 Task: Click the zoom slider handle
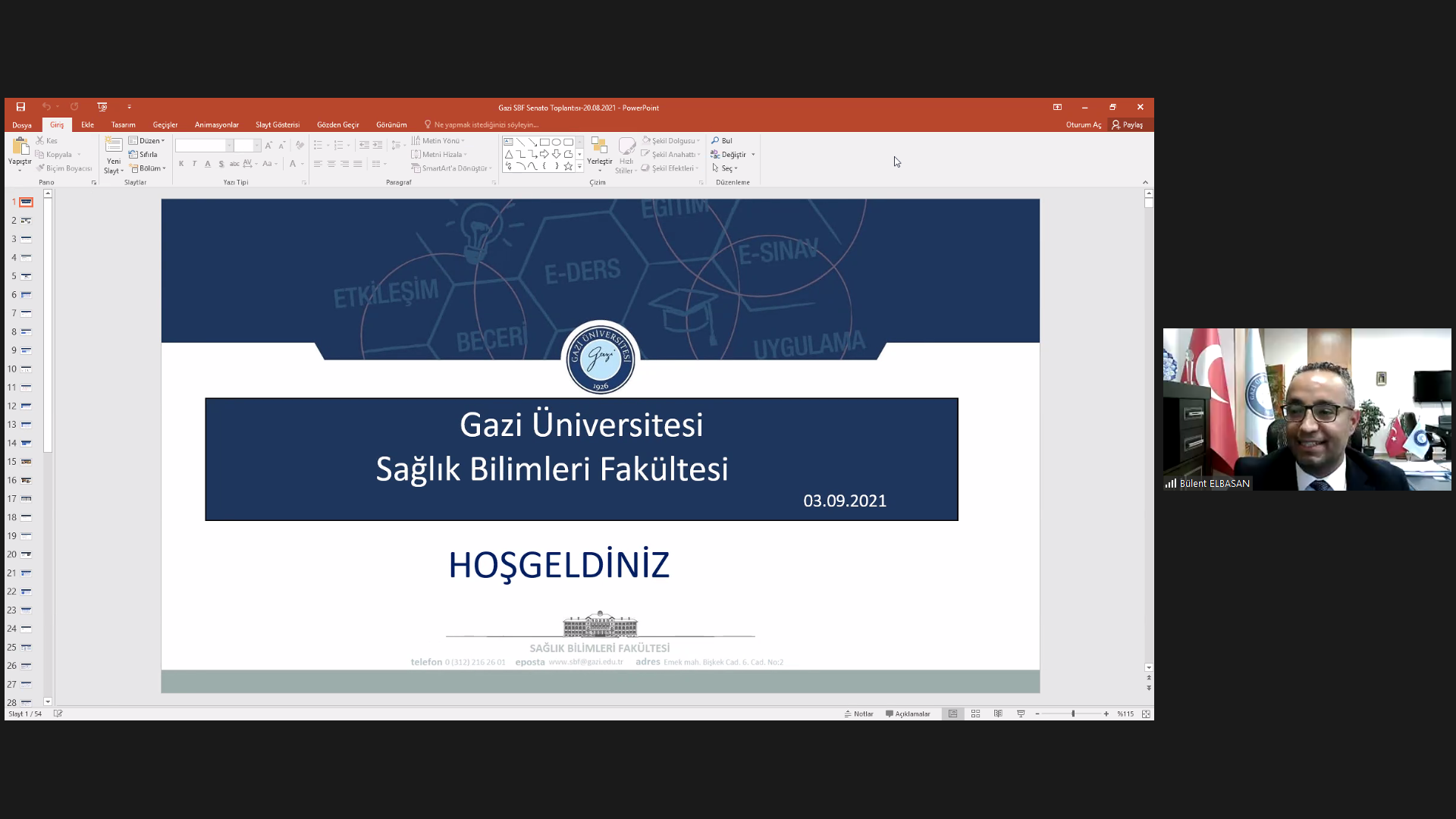pyautogui.click(x=1073, y=714)
